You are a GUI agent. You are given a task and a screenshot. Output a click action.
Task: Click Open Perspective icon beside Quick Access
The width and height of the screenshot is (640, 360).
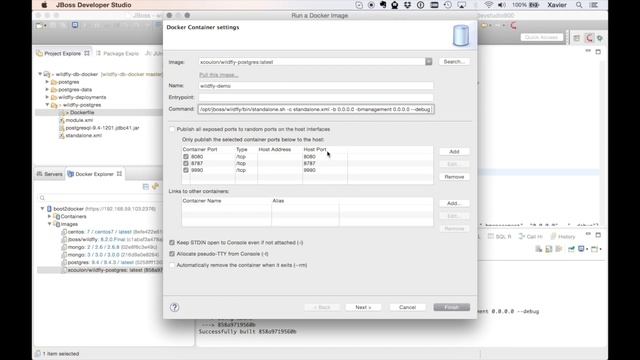click(x=576, y=38)
